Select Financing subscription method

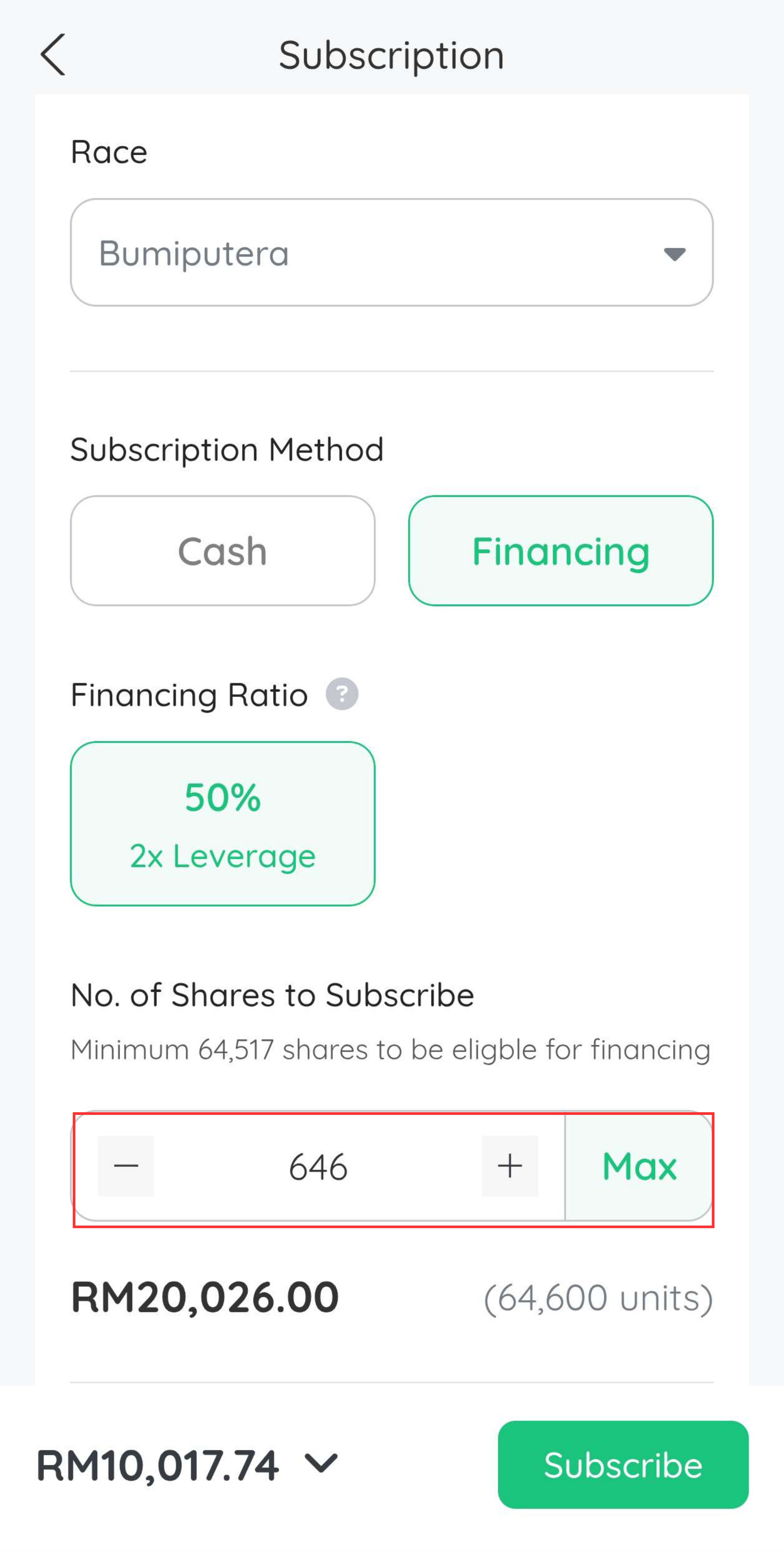[x=560, y=551]
